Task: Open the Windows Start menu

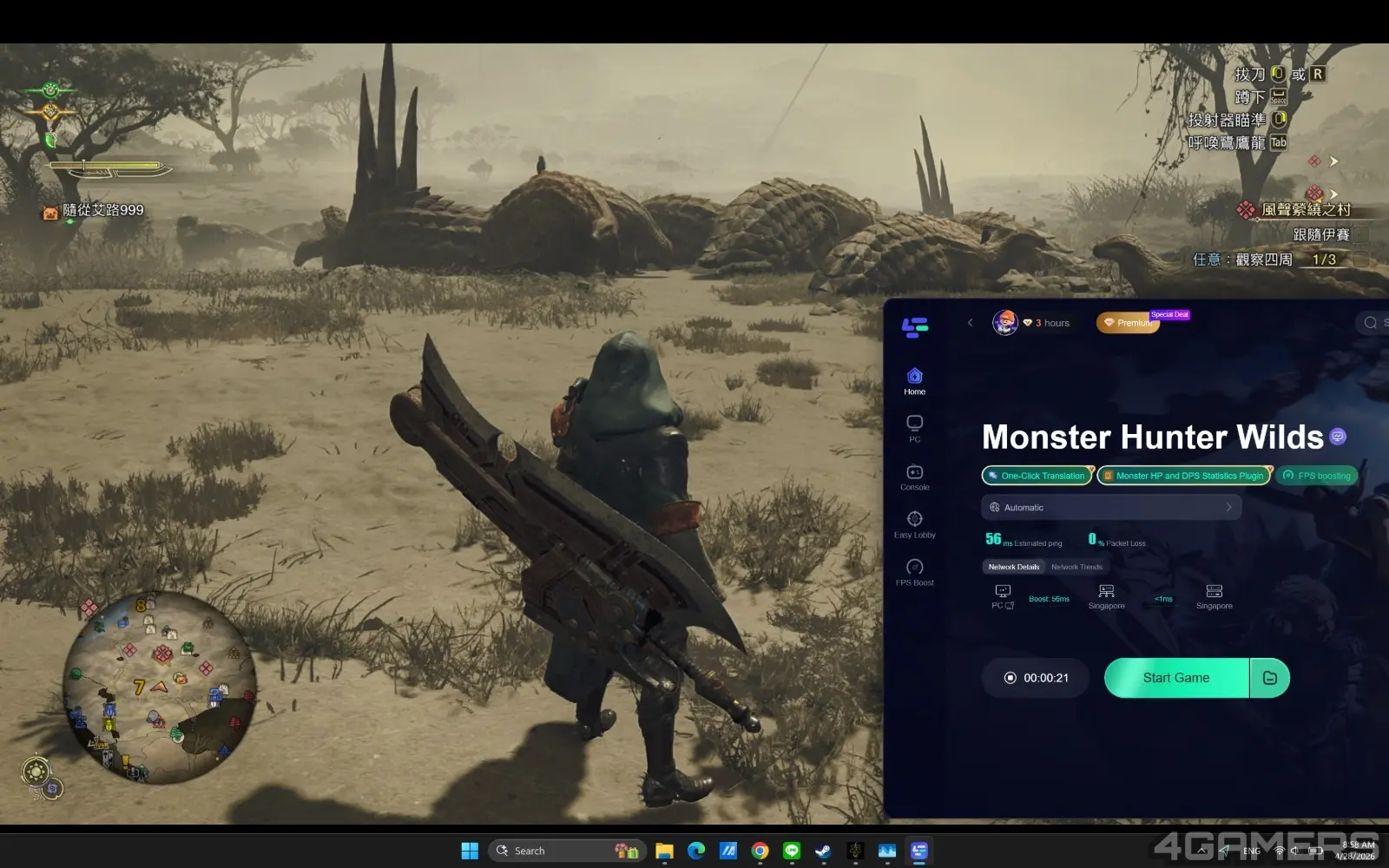Action: [470, 851]
